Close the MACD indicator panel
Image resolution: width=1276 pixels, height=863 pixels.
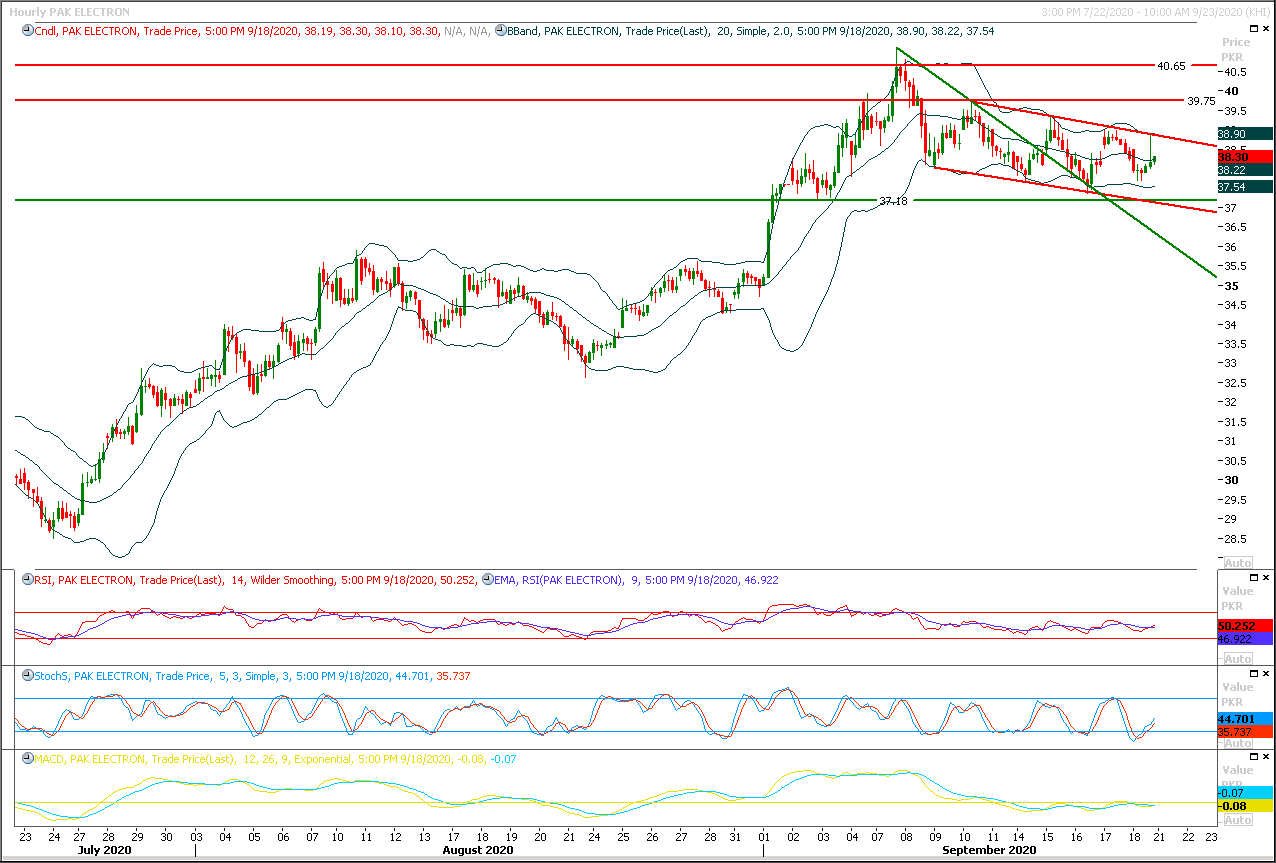(x=1265, y=757)
